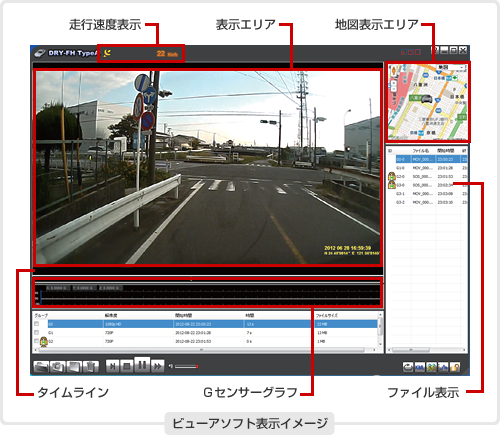Stop video playback
Viewport: 500px width, 435px height.
point(127,366)
